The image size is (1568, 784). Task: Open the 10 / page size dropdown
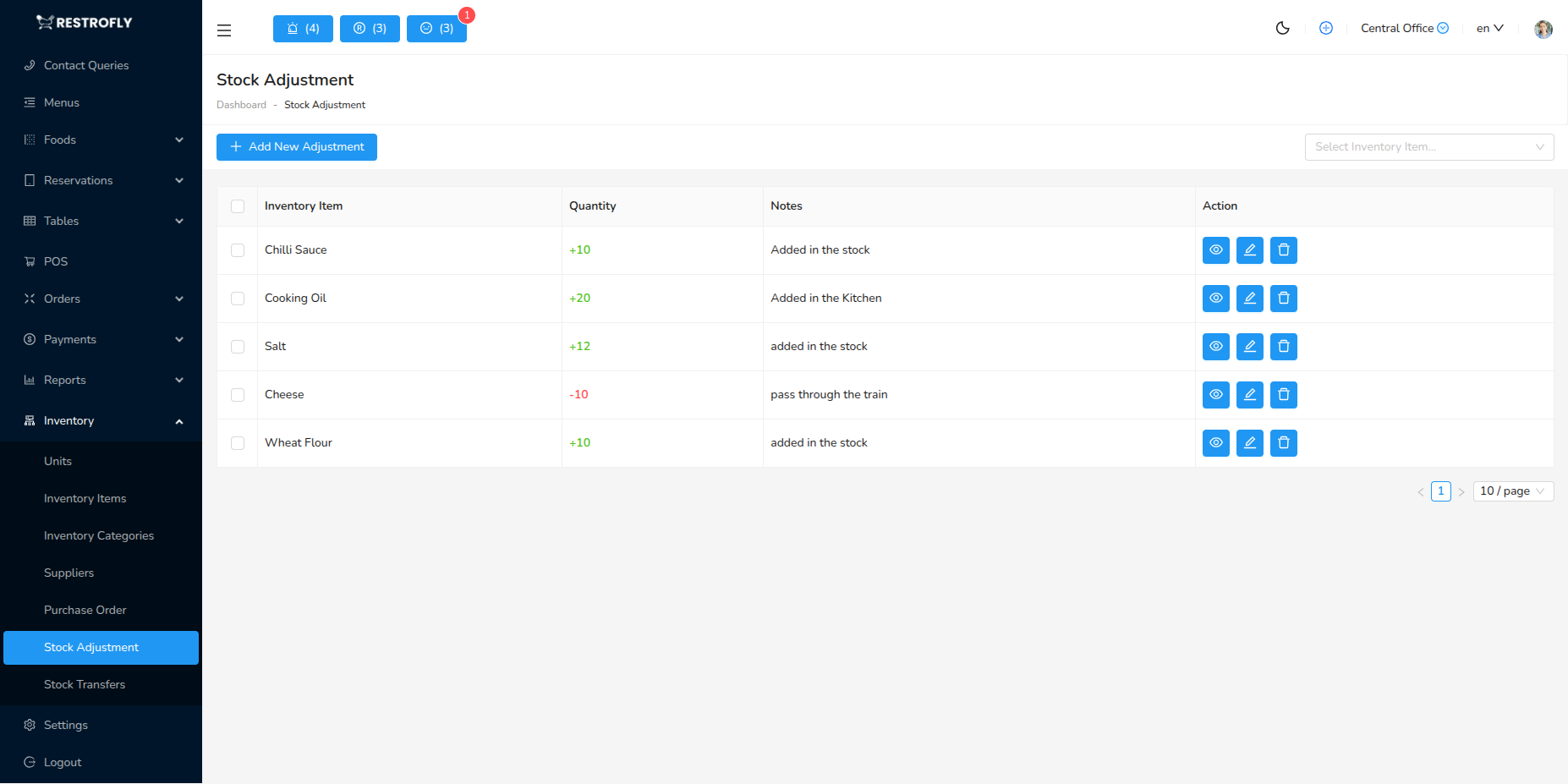[1512, 491]
